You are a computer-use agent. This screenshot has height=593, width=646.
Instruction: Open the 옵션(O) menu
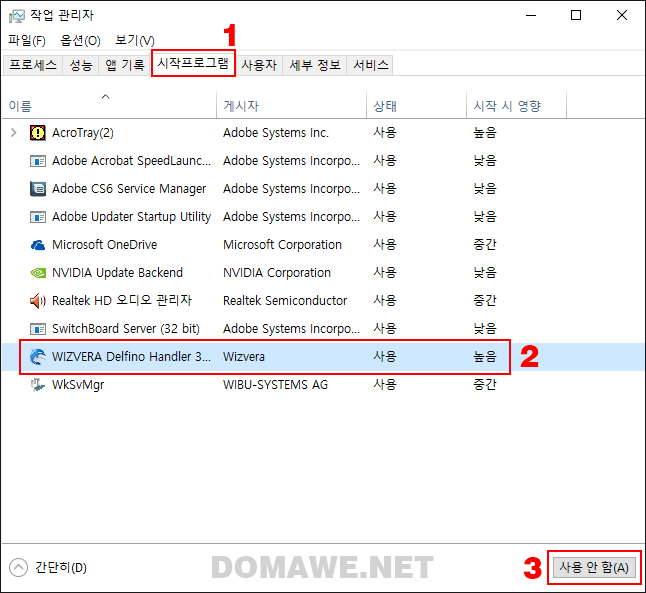pyautogui.click(x=80, y=40)
